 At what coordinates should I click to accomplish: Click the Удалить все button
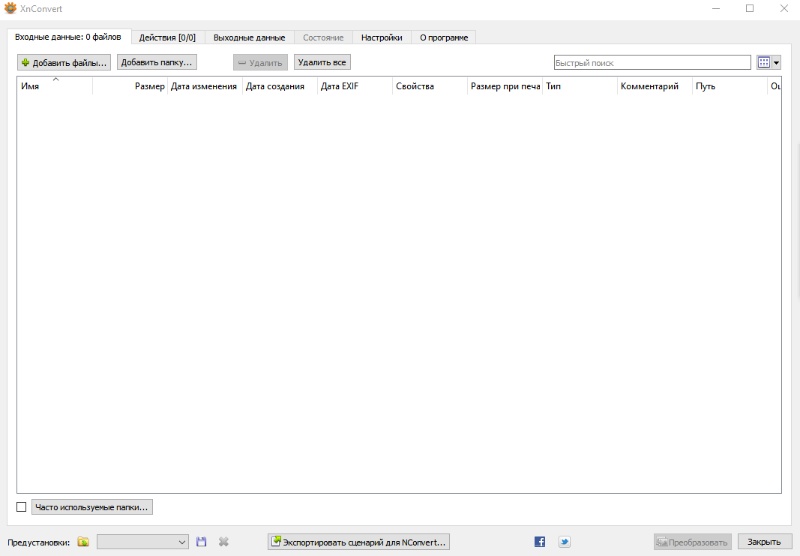(322, 62)
